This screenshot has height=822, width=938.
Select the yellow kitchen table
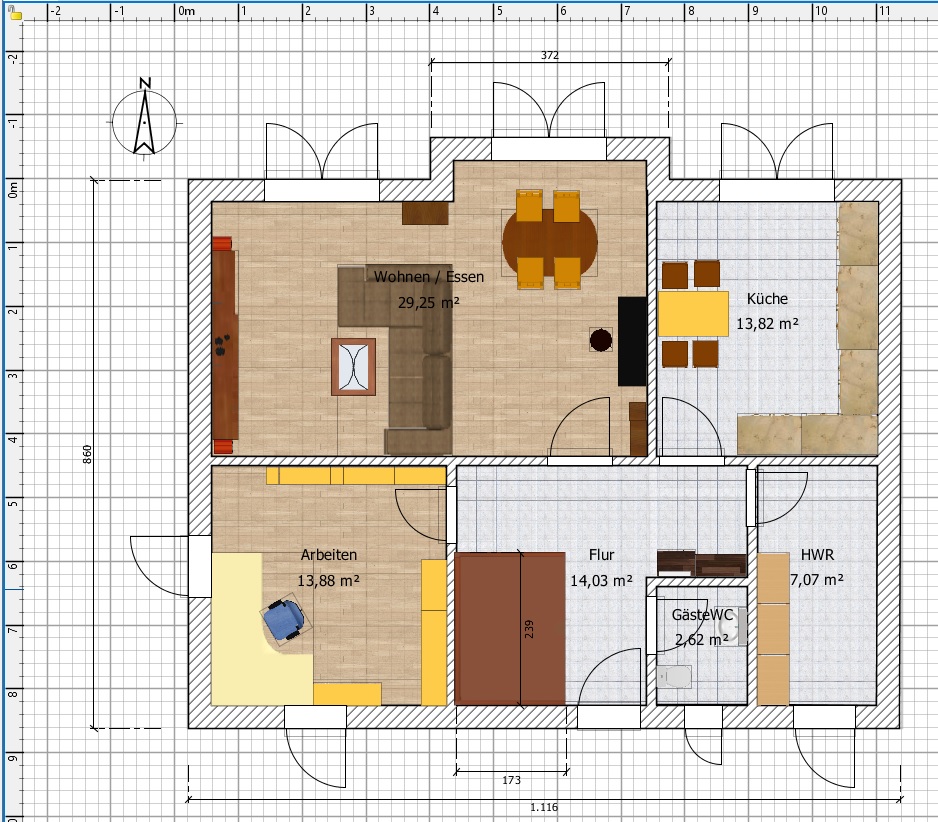click(x=693, y=313)
